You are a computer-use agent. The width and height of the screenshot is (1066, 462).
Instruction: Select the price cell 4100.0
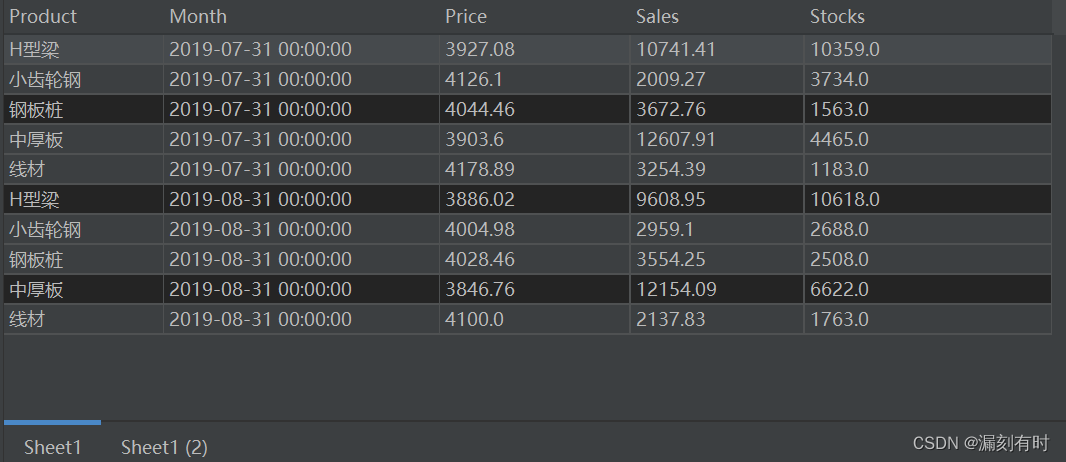(475, 319)
